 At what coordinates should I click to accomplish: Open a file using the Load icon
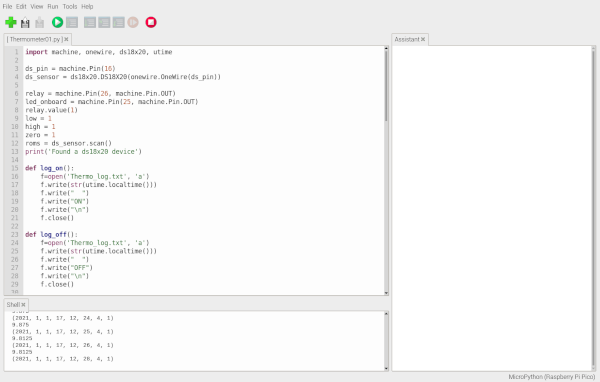click(25, 23)
